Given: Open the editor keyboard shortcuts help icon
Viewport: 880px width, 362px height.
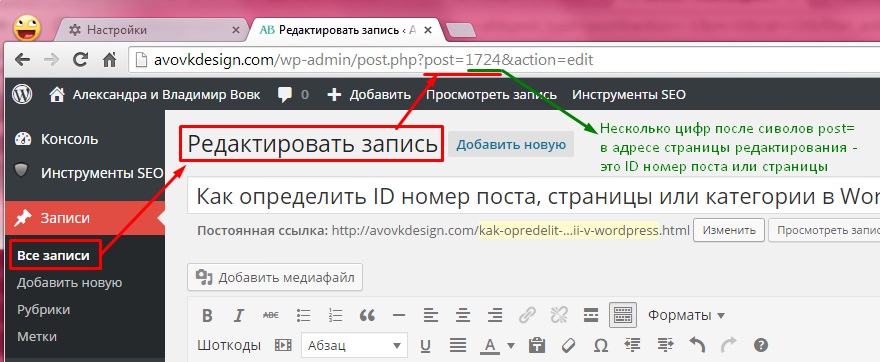Looking at the screenshot, I should click(760, 345).
